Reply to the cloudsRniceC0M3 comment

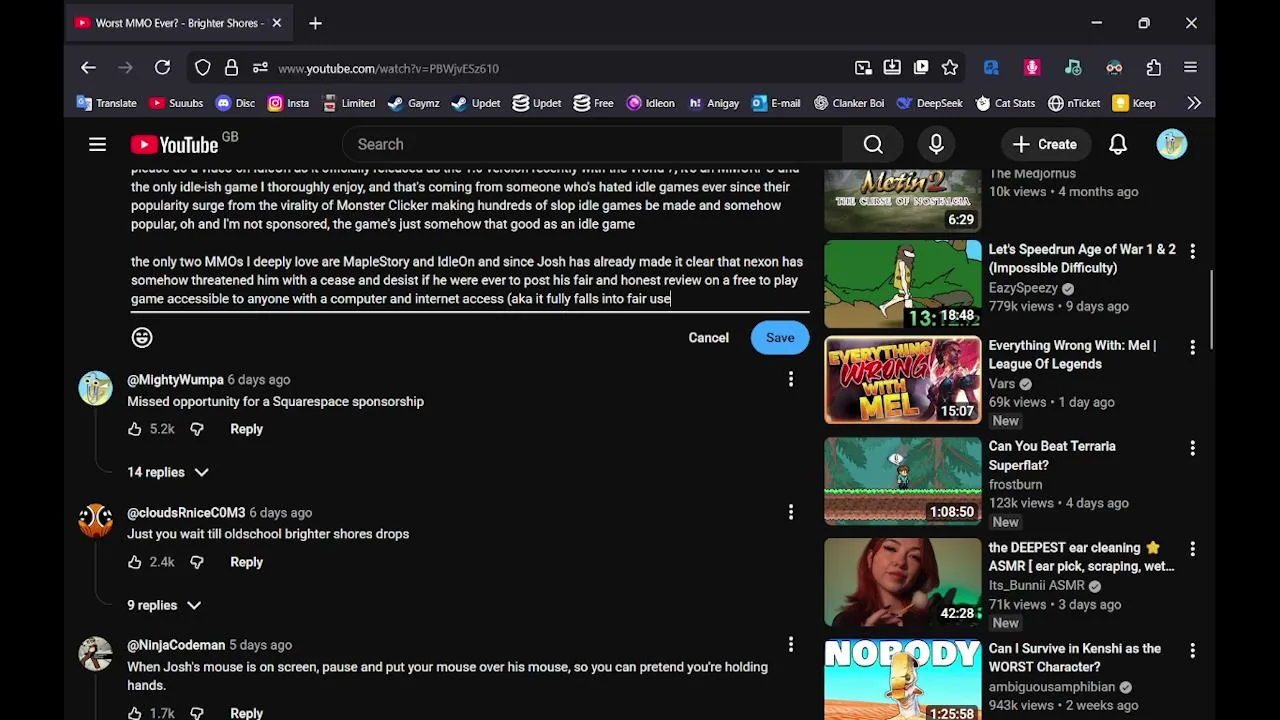(x=246, y=562)
